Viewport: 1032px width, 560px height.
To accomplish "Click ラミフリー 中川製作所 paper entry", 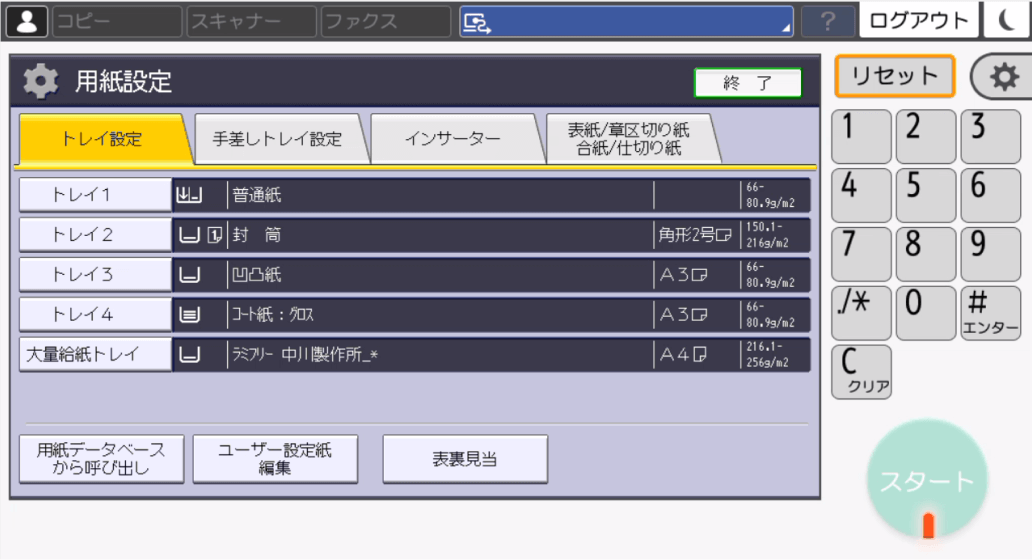I will pos(305,355).
